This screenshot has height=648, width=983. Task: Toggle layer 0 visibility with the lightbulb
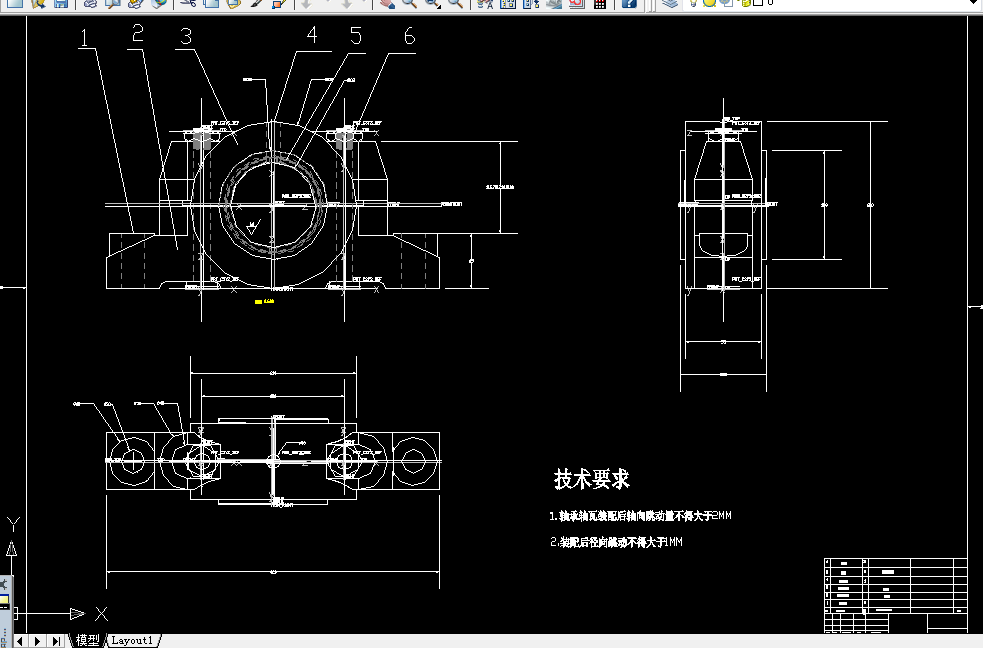[692, 7]
